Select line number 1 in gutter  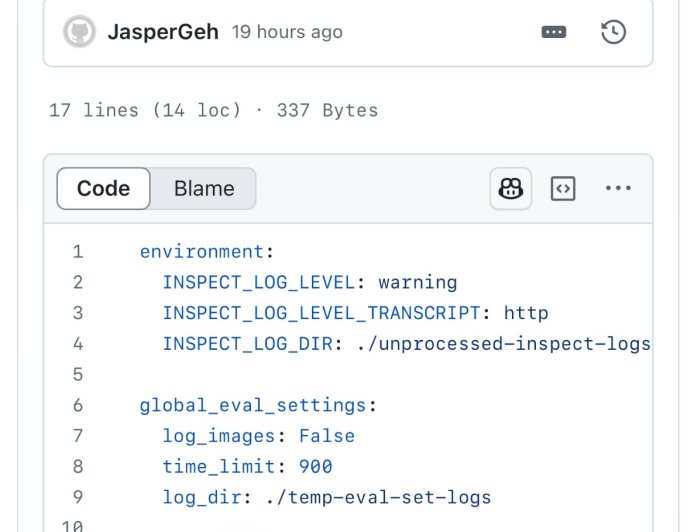78,252
